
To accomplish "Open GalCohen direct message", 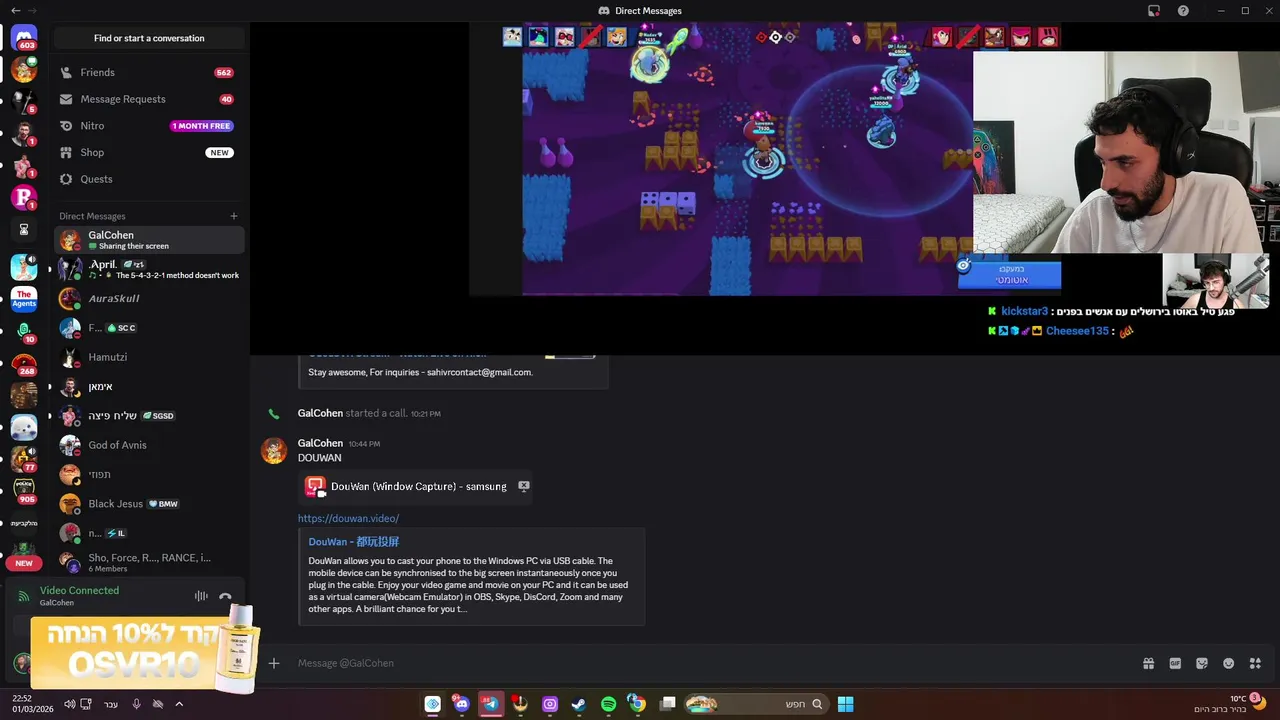I will [148, 240].
